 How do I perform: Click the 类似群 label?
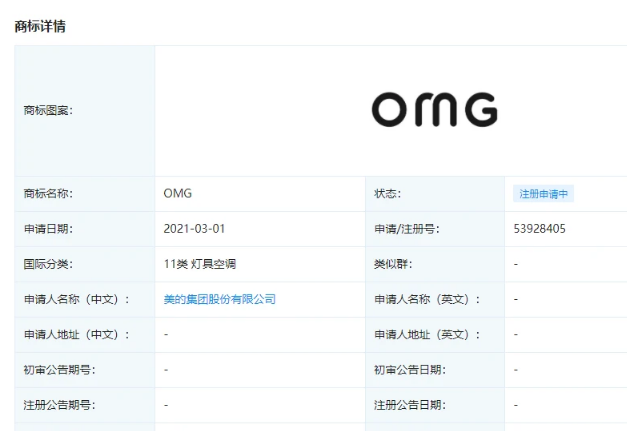pyautogui.click(x=393, y=264)
